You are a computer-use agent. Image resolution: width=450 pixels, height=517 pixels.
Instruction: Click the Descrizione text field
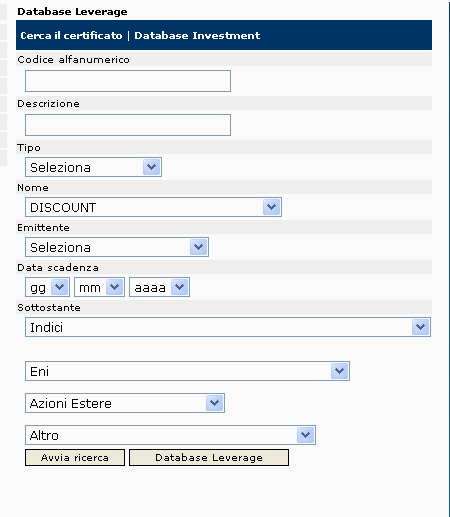(128, 125)
